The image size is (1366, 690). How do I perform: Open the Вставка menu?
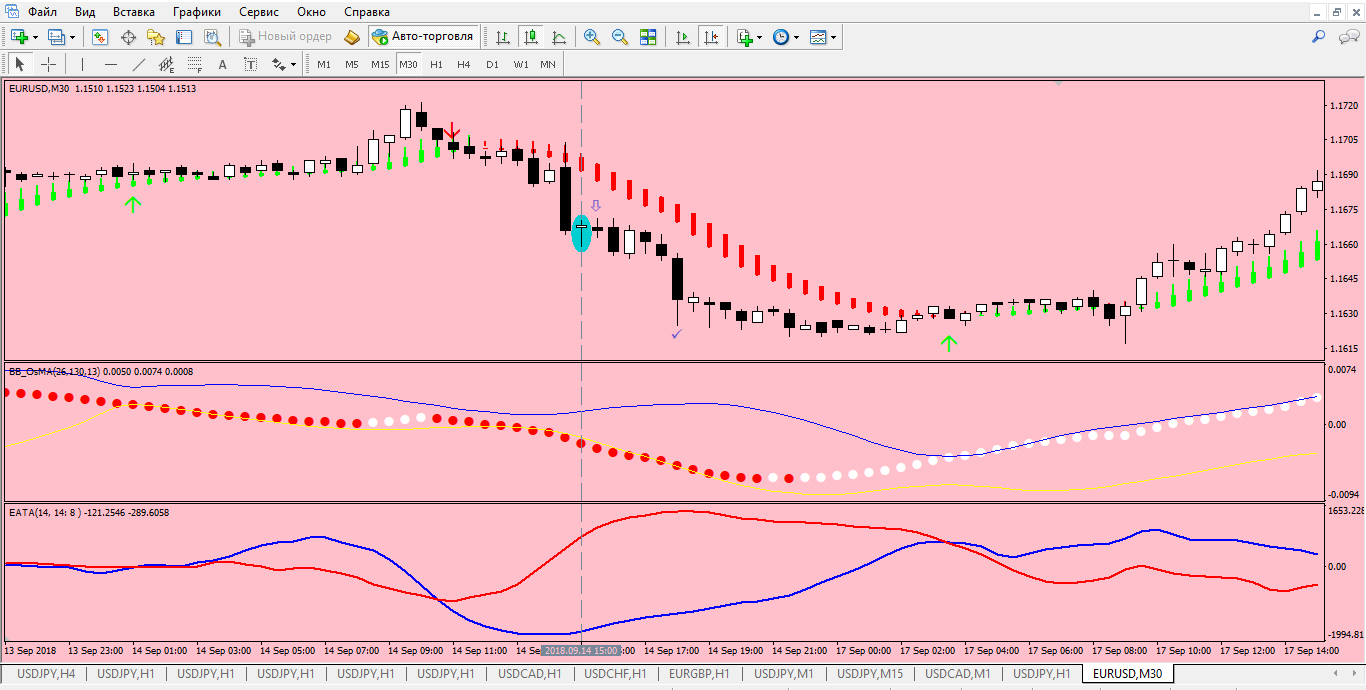134,12
